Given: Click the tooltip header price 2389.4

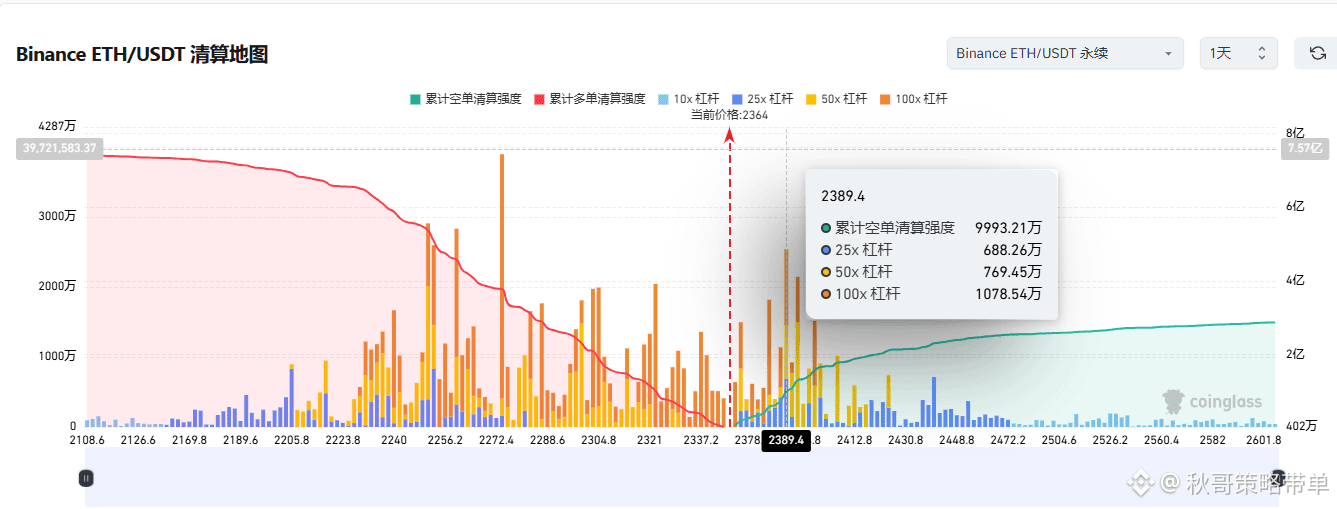Looking at the screenshot, I should 842,195.
